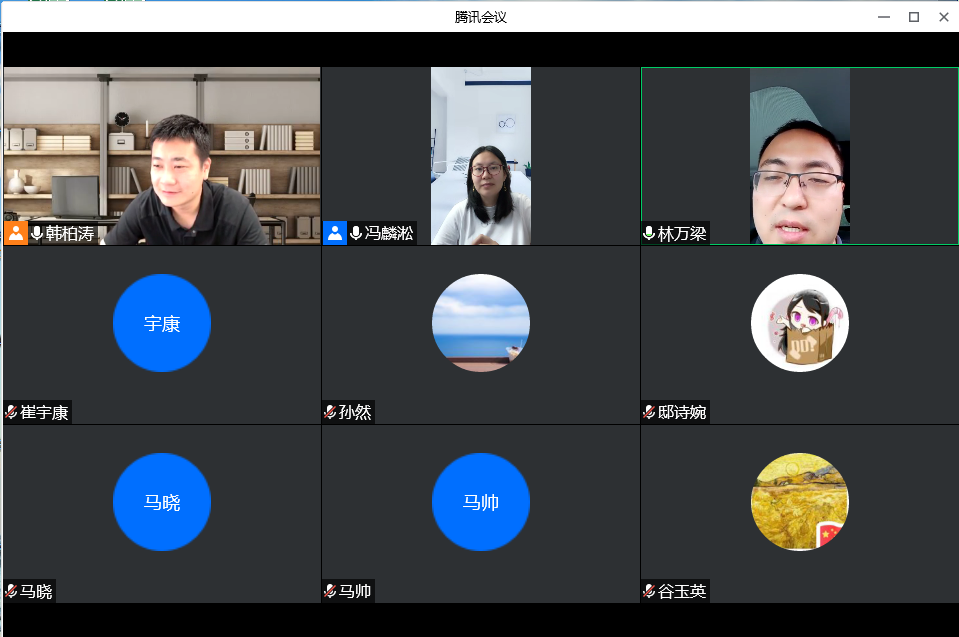The height and width of the screenshot is (637, 959).
Task: Select 邸诗婉's anime girl avatar
Action: (x=800, y=323)
